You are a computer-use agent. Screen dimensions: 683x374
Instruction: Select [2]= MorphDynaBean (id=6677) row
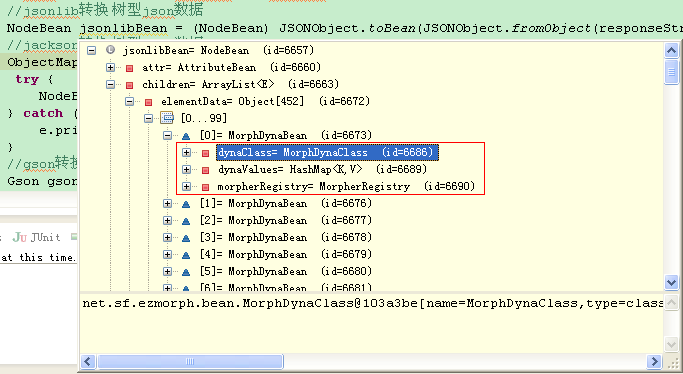click(x=286, y=220)
